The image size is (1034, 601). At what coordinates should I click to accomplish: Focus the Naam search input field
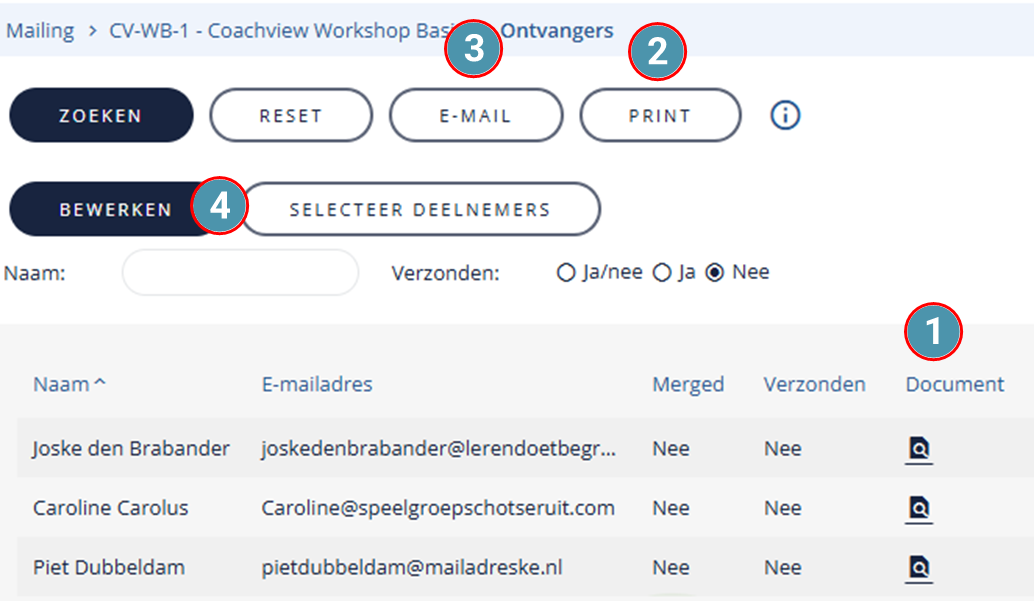[240, 272]
